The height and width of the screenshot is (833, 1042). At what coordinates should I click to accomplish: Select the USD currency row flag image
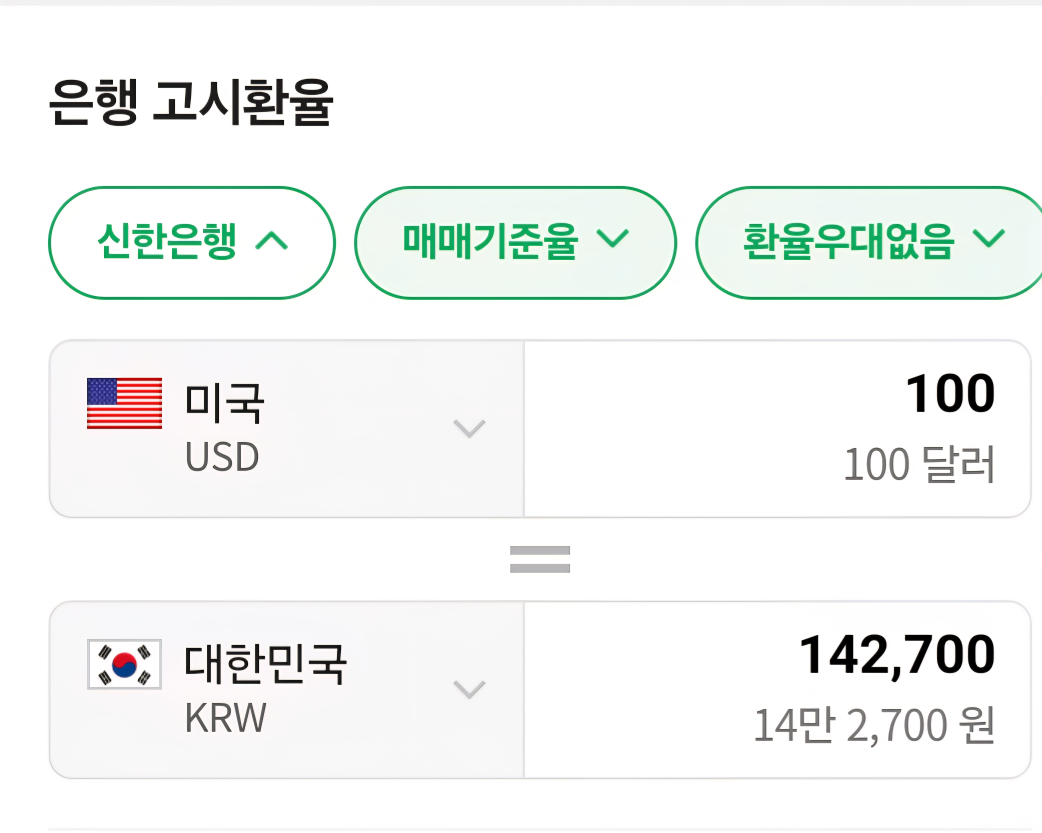click(x=122, y=403)
